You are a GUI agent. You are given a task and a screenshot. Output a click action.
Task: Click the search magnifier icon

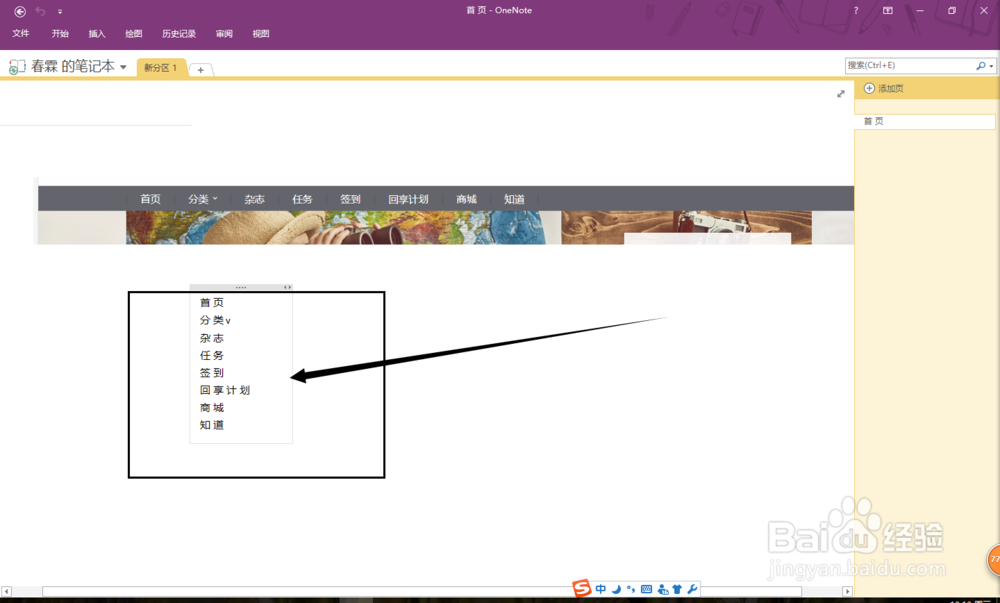tap(981, 65)
